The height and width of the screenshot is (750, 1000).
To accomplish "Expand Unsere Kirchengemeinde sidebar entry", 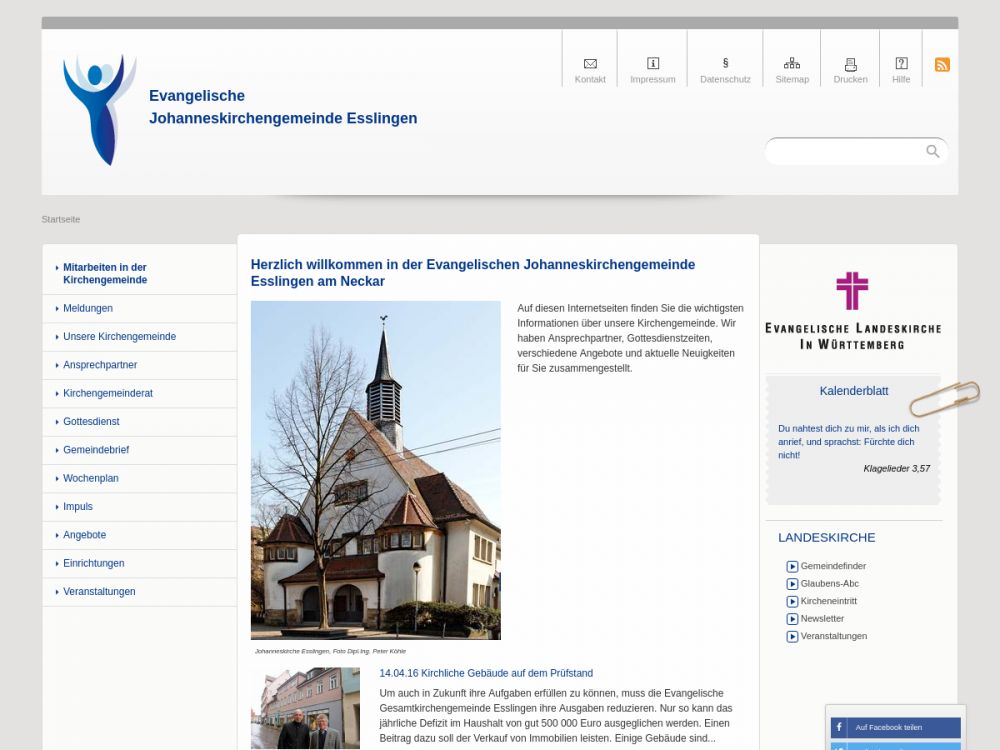I will [x=119, y=337].
